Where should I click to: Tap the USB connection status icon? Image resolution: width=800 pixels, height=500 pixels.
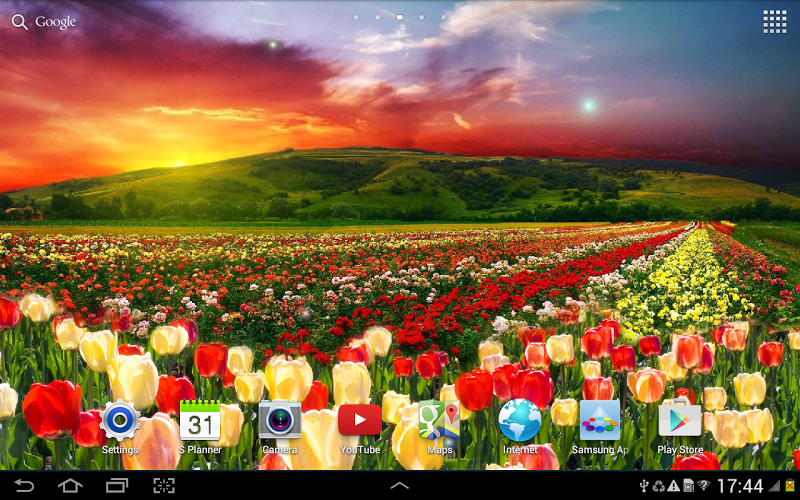point(644,486)
